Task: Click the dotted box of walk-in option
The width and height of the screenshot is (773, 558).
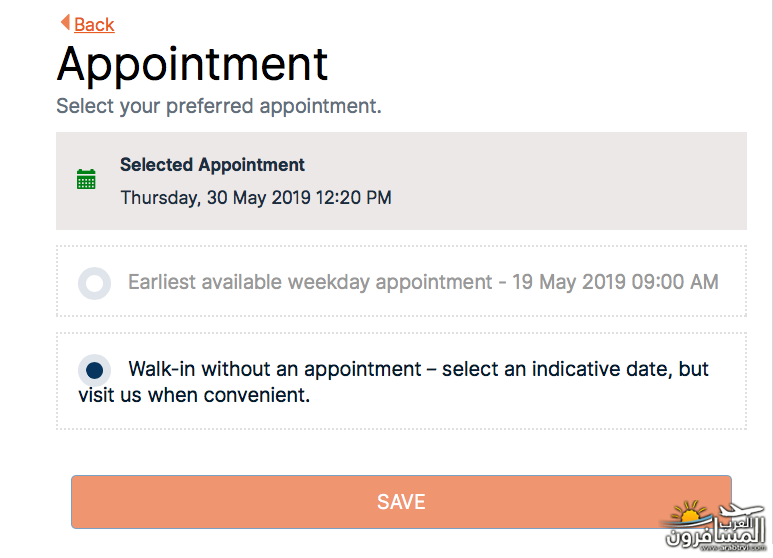Action: click(x=401, y=381)
